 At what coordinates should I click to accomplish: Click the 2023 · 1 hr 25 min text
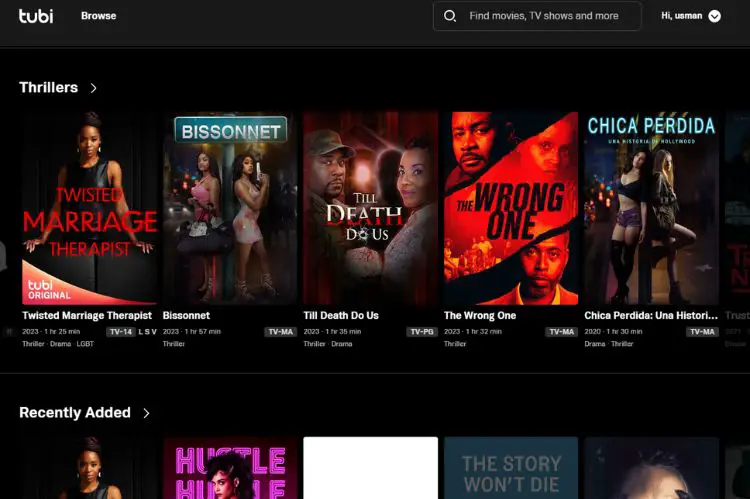[51, 332]
